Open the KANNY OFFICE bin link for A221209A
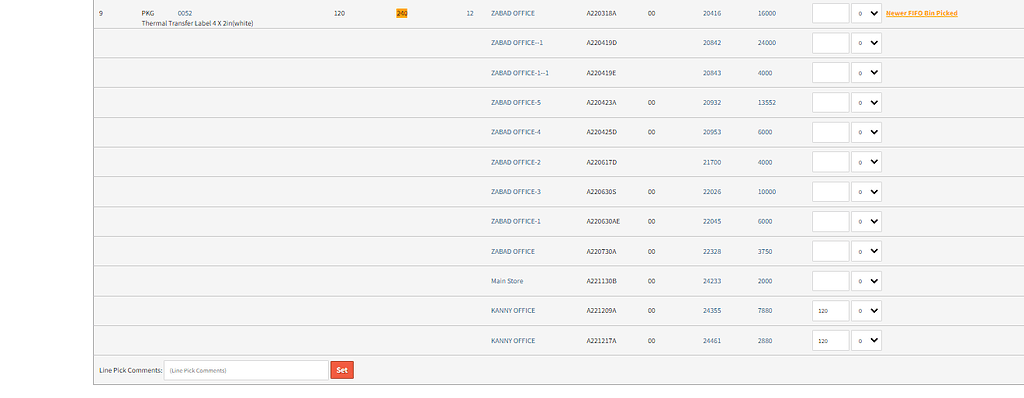 [x=513, y=311]
